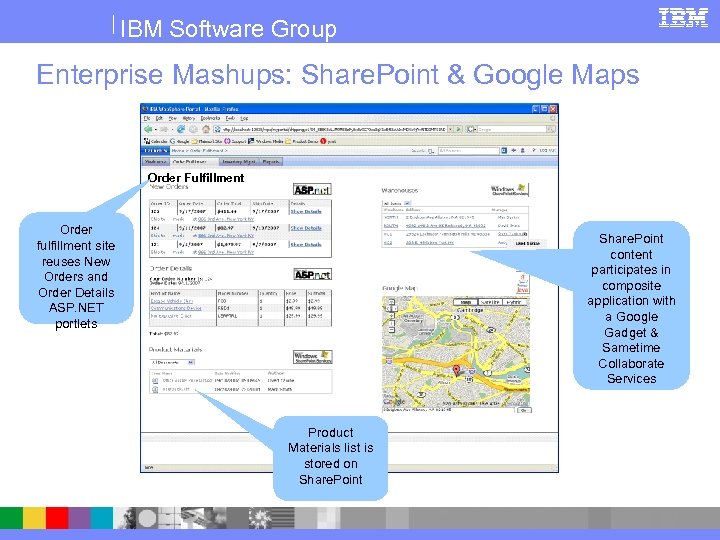The height and width of the screenshot is (540, 720).
Task: Click the Go arrow beside the address bar
Action: (459, 129)
